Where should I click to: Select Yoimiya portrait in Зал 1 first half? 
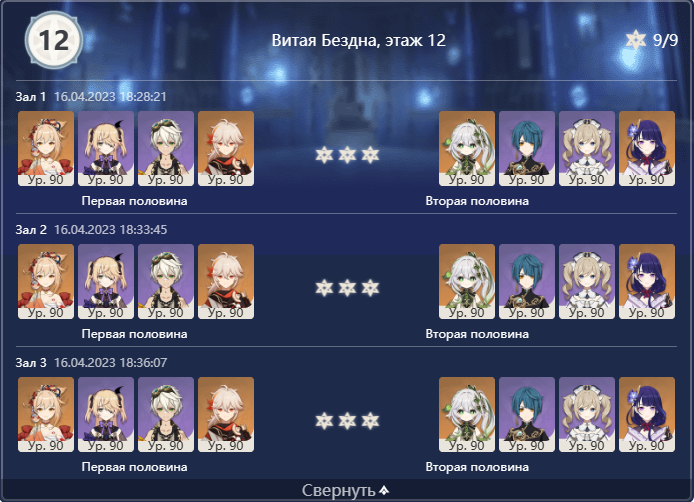(46, 148)
